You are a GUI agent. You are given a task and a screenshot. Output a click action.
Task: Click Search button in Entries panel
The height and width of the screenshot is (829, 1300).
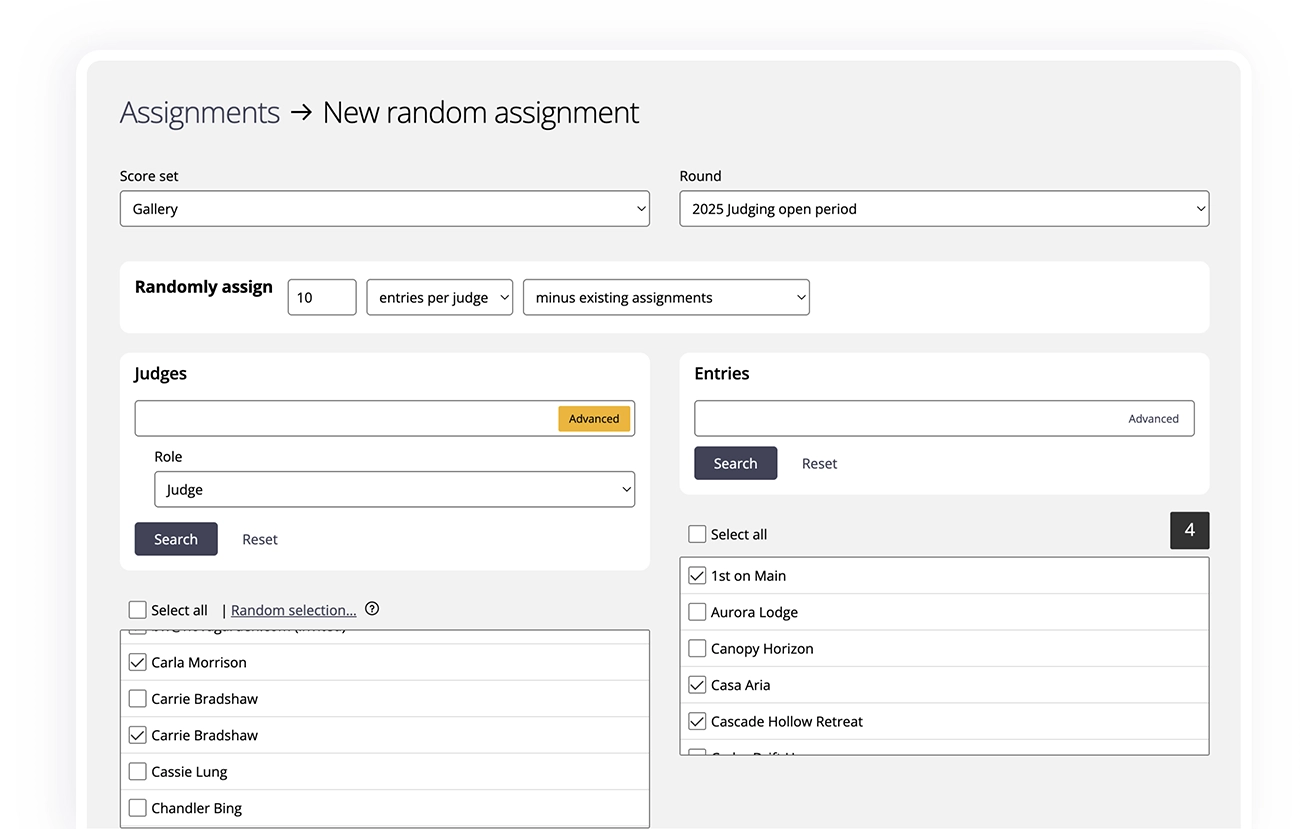[x=735, y=463]
